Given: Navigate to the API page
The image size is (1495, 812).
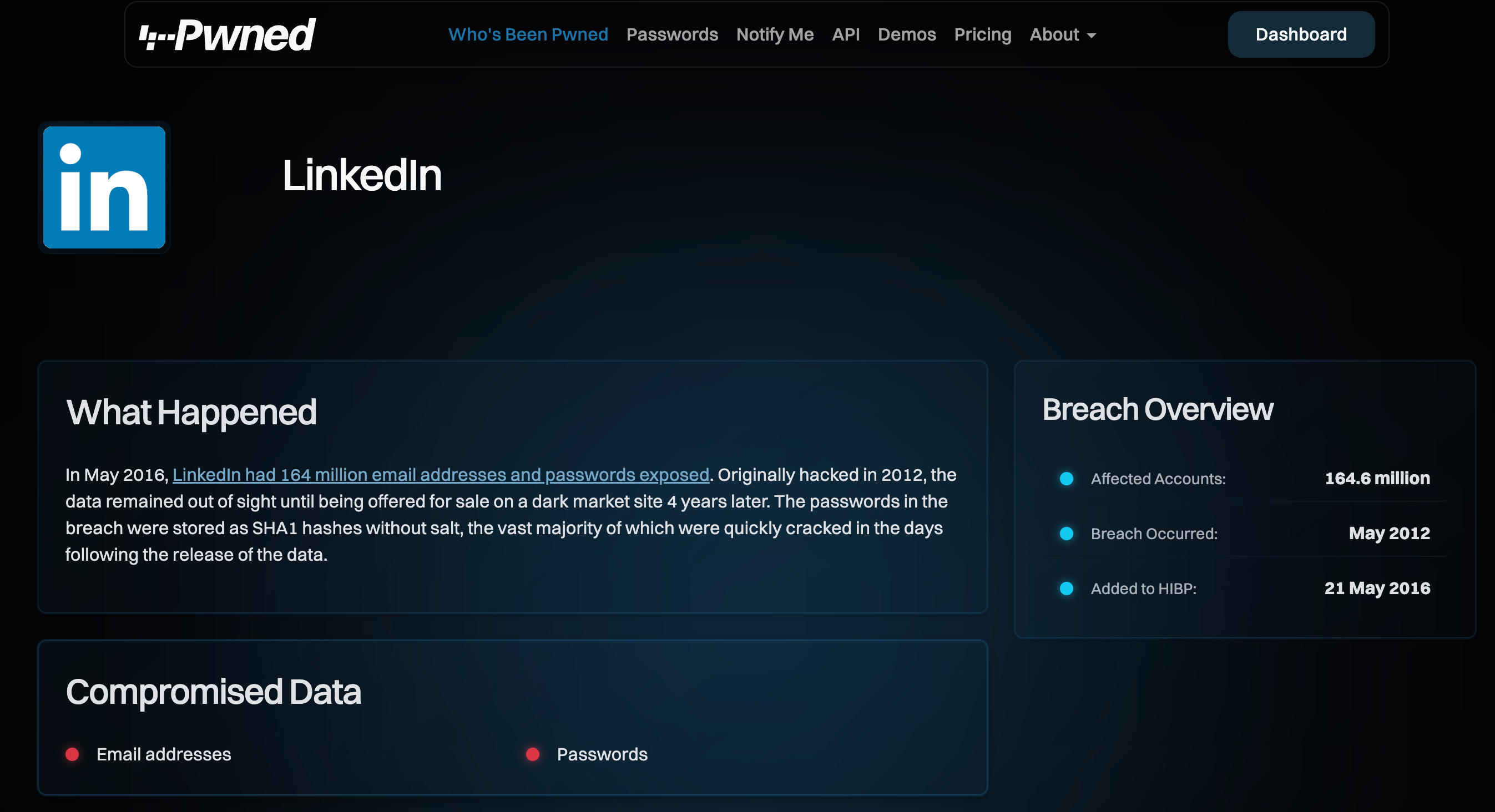Looking at the screenshot, I should click(x=845, y=35).
